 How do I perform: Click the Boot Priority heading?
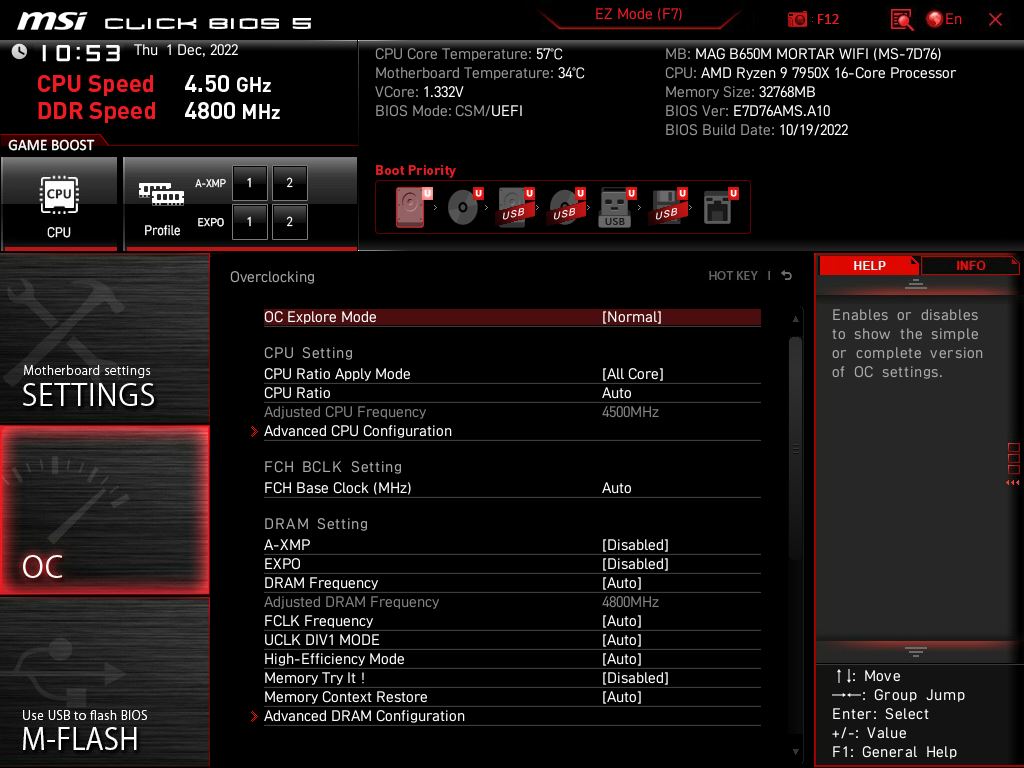pos(415,170)
